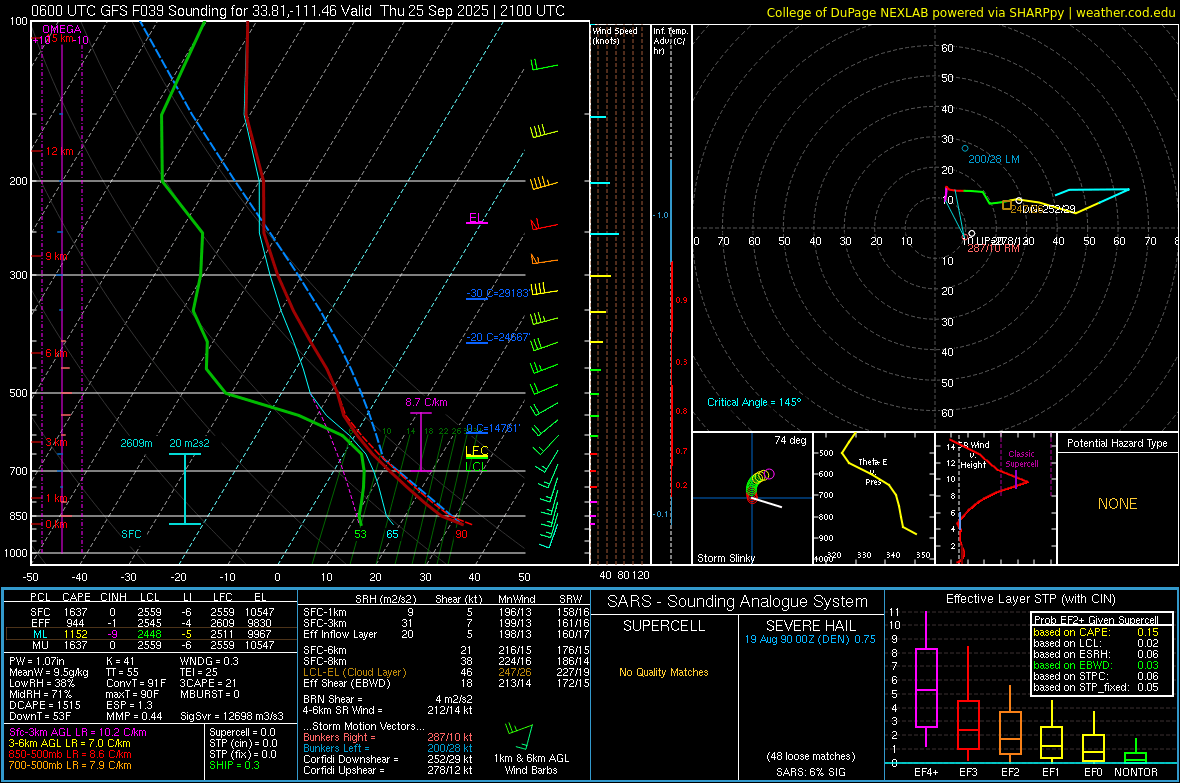Screen dimensions: 1180x783
Task: Click the cyan surface dewpoint value 65
Action: pyautogui.click(x=392, y=534)
